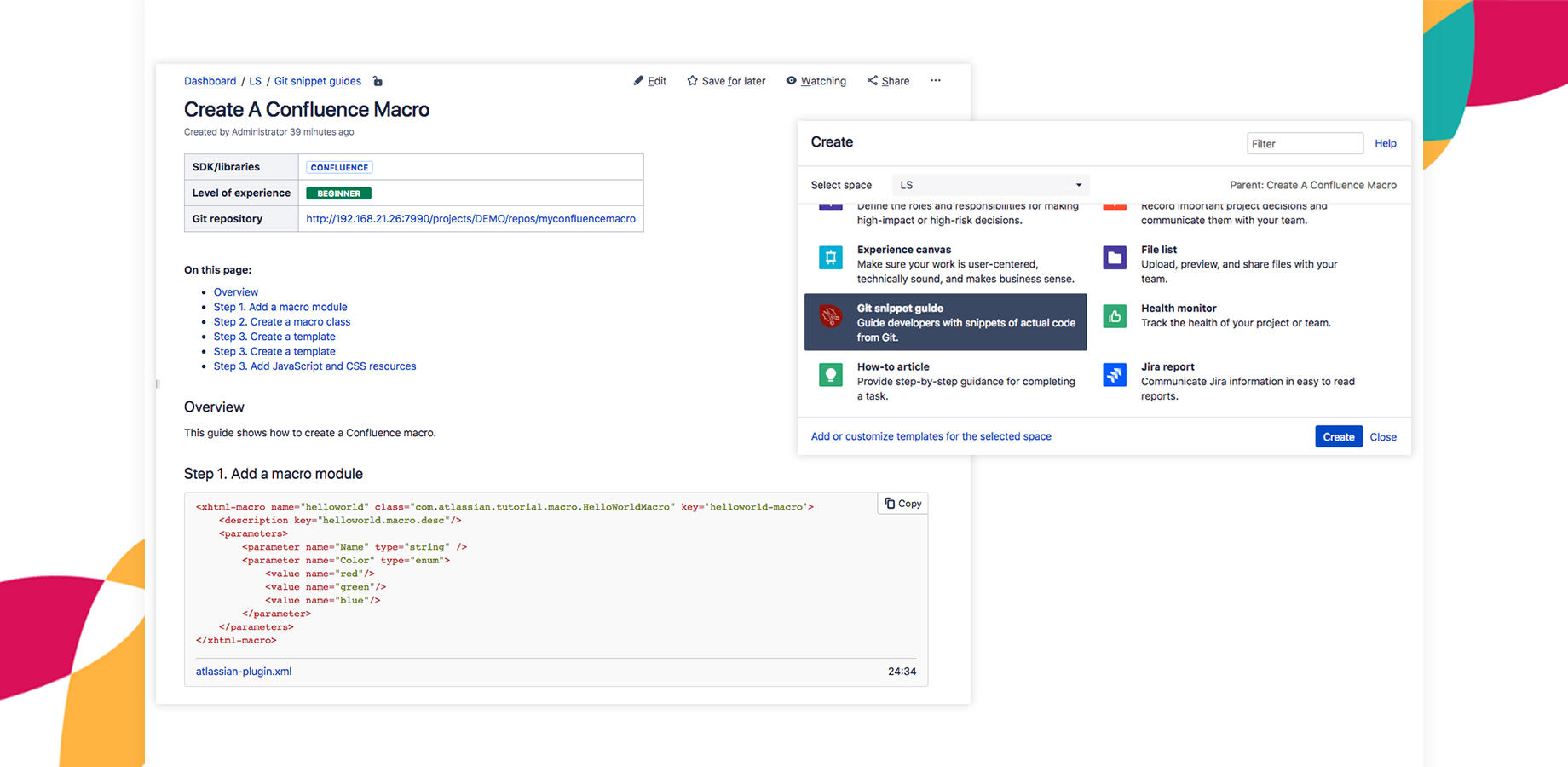
Task: Pick the Health monitor template icon
Action: [x=1115, y=316]
